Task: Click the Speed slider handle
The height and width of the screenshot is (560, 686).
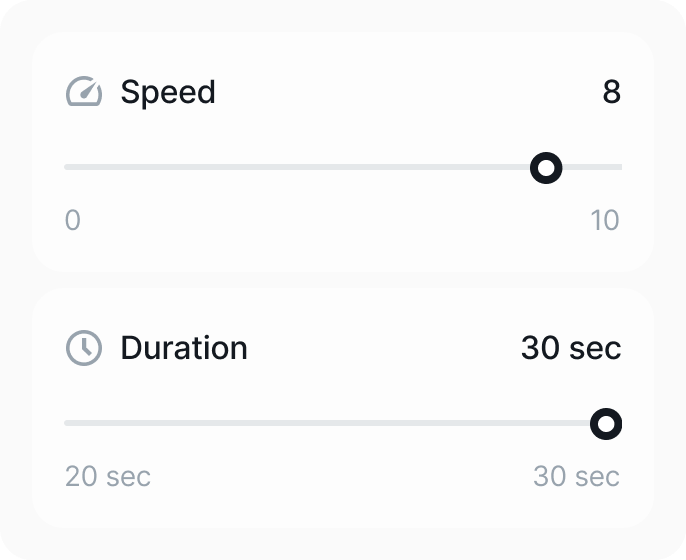Action: 545,168
